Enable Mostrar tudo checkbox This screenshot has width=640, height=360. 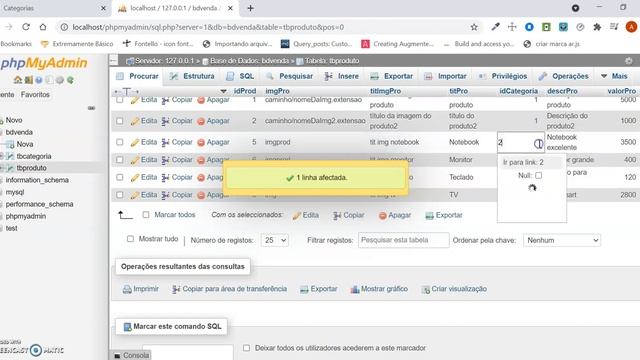point(130,239)
